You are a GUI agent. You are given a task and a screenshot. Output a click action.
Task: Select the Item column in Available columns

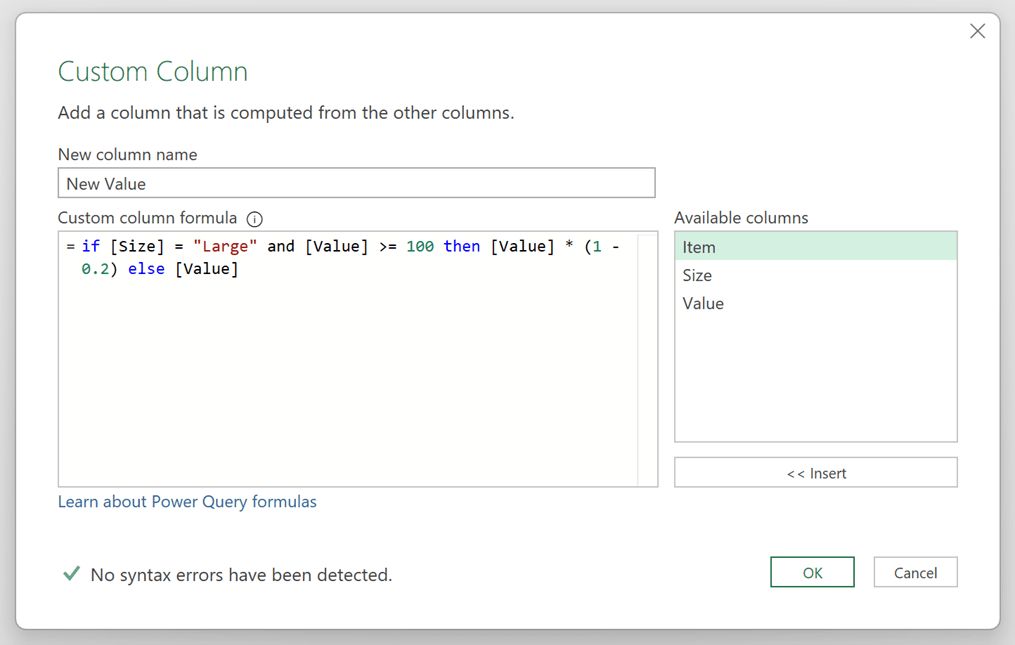[815, 247]
